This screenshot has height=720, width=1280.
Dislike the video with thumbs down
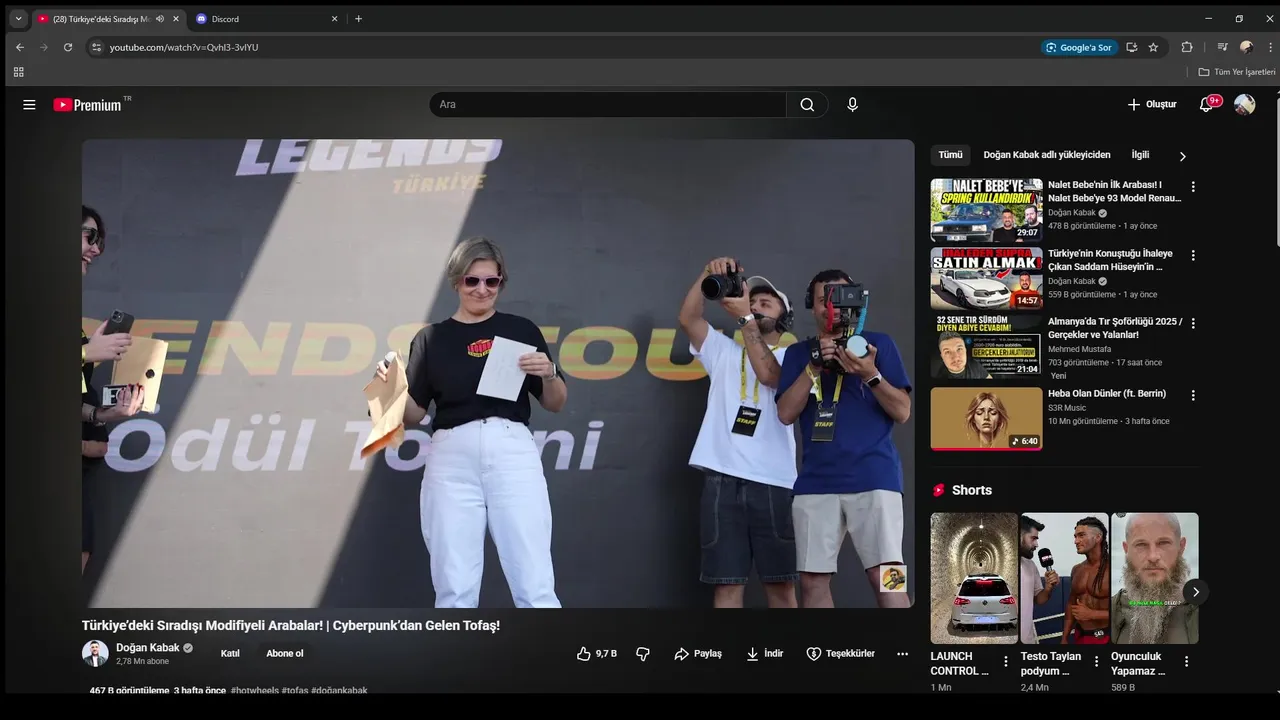pos(643,653)
